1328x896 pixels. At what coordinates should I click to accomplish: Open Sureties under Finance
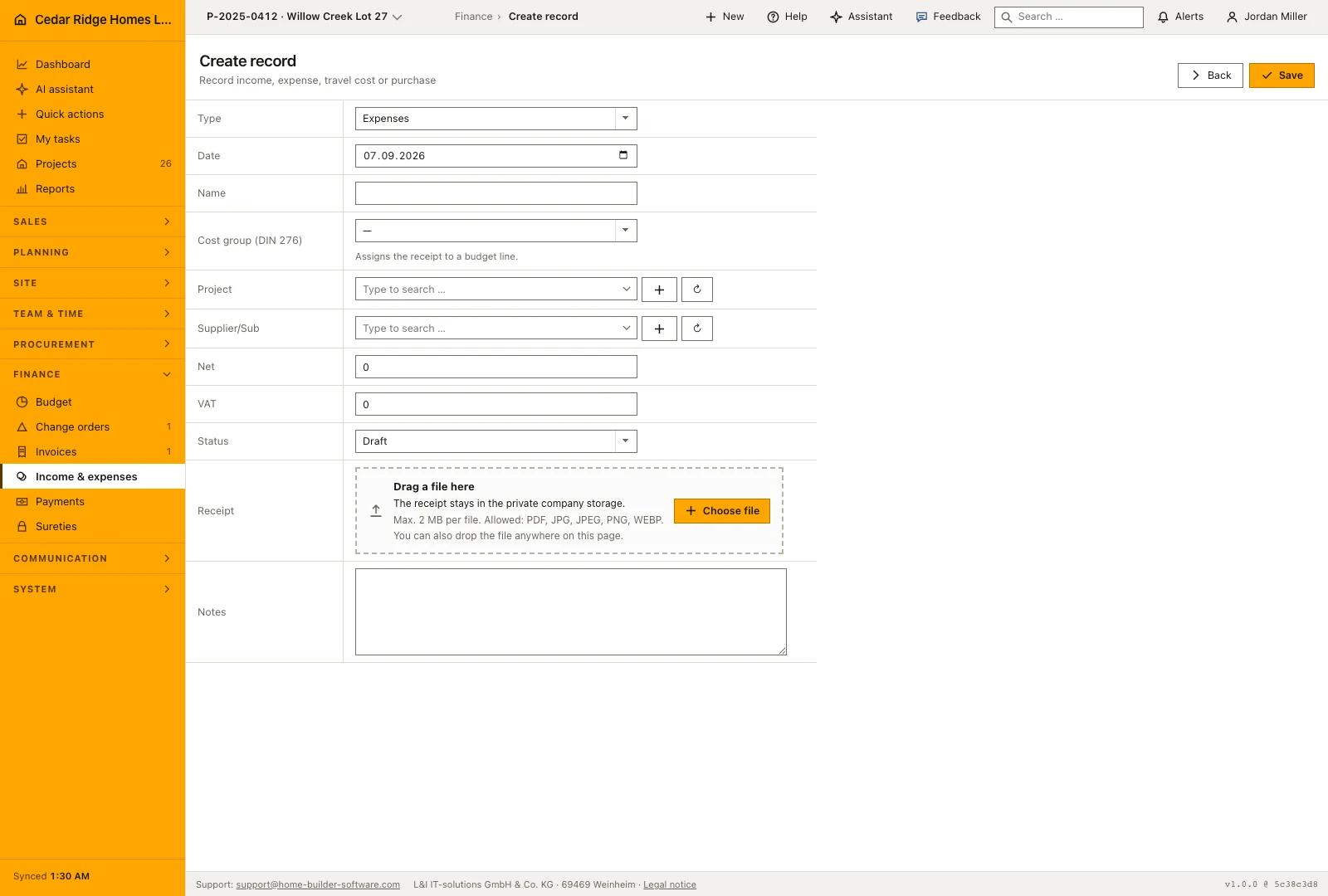(x=92, y=526)
